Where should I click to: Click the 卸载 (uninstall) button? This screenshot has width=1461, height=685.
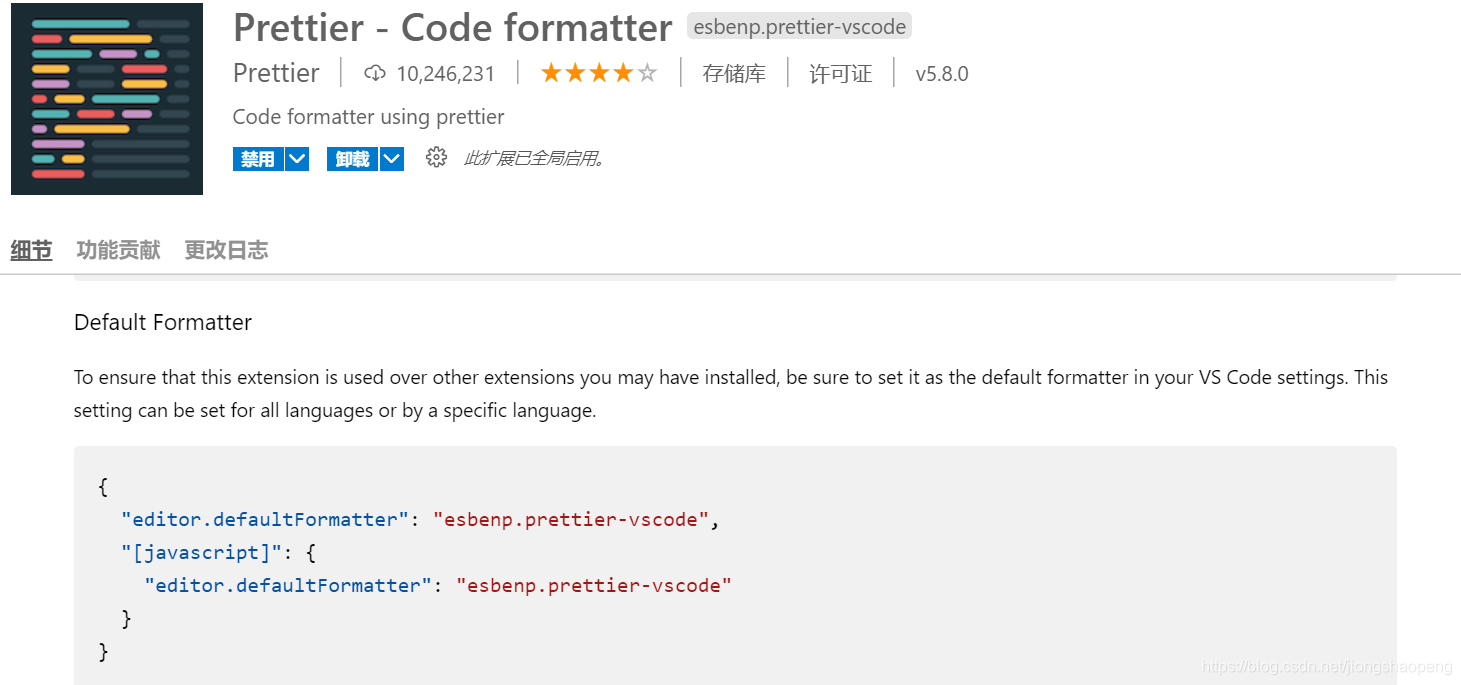coord(352,159)
